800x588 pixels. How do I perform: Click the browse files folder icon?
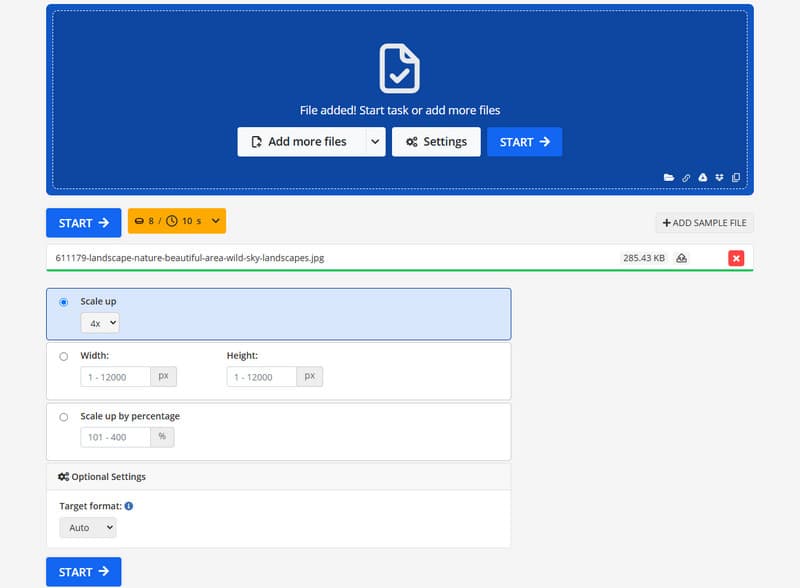pos(669,177)
